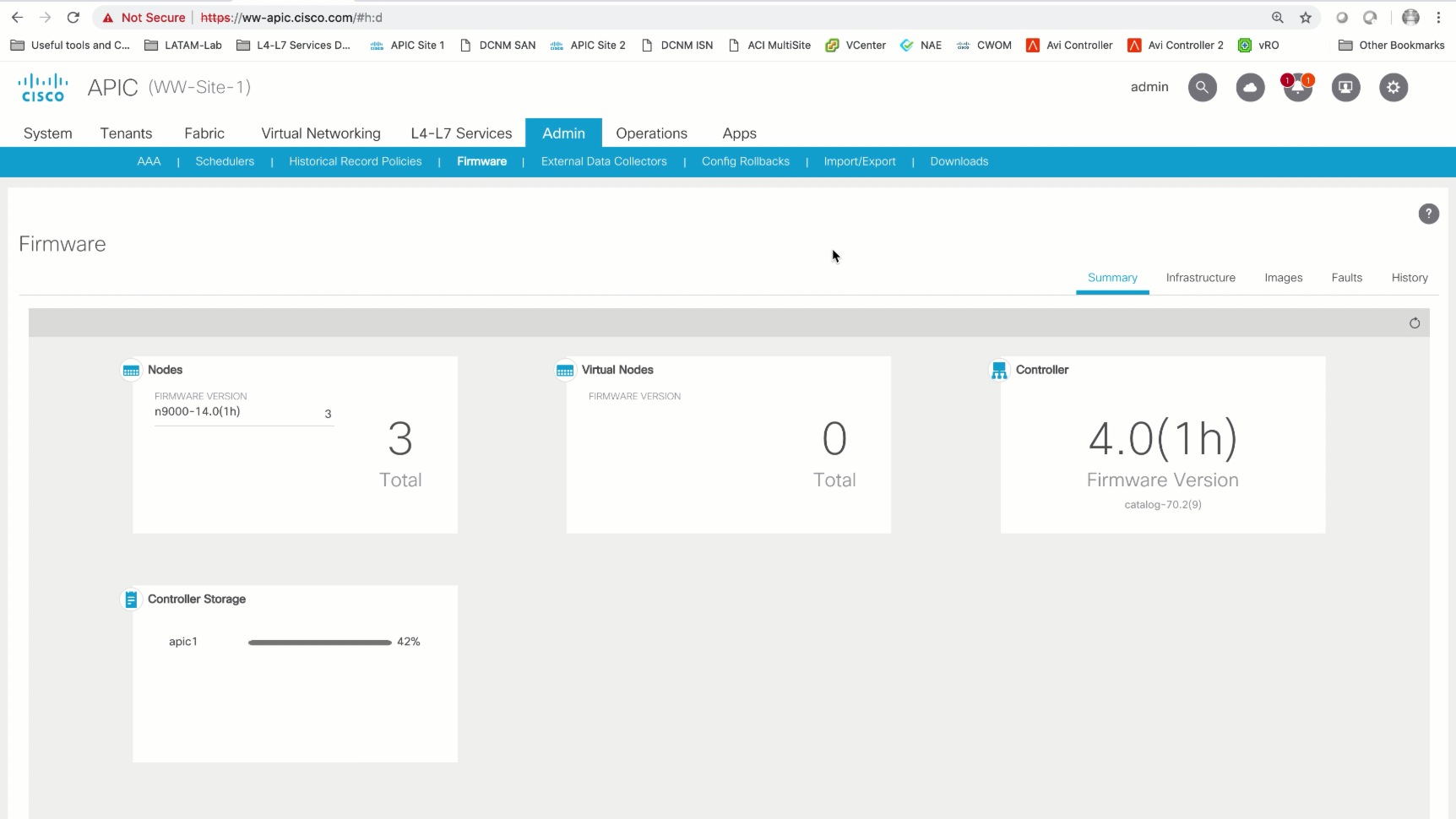Open the Firmware help question mark
The image size is (1456, 819).
click(1428, 214)
